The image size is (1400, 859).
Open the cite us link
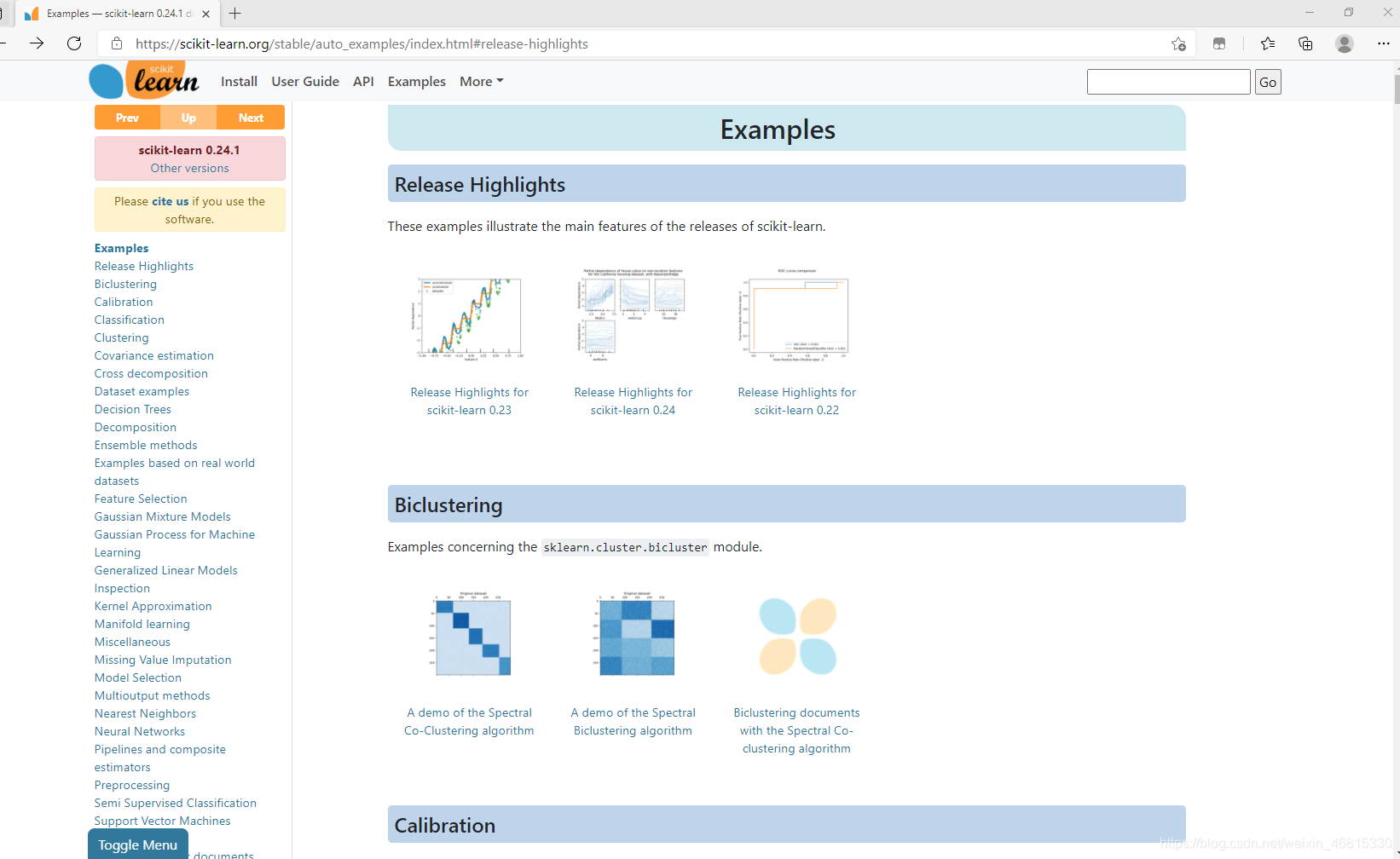click(x=170, y=201)
